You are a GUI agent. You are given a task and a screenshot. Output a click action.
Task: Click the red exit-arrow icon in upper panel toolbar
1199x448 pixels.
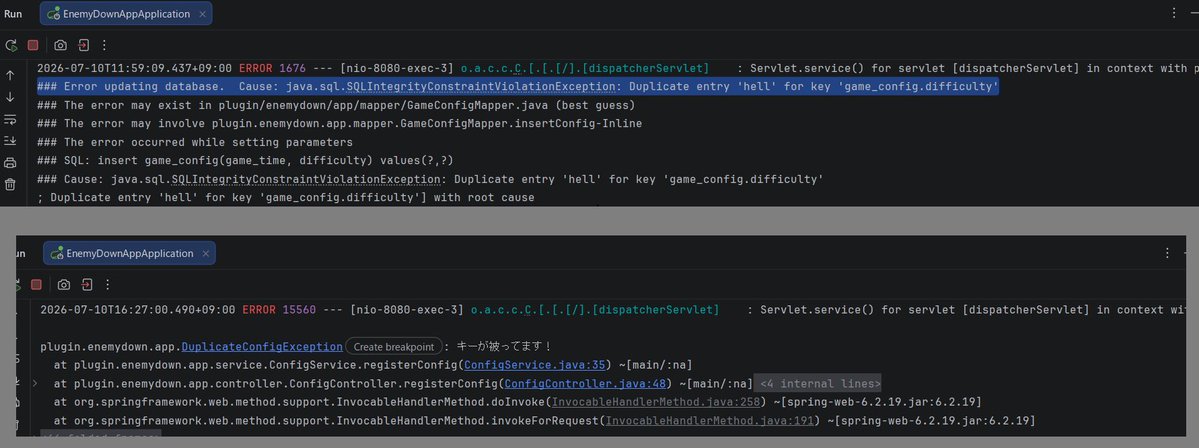(83, 45)
